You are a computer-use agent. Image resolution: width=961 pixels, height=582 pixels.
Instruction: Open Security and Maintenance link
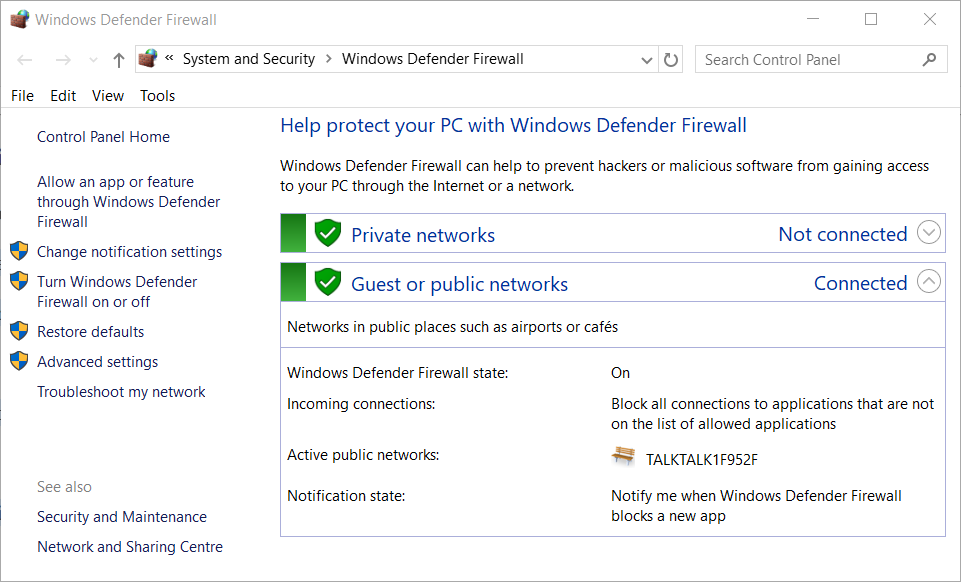click(x=122, y=517)
